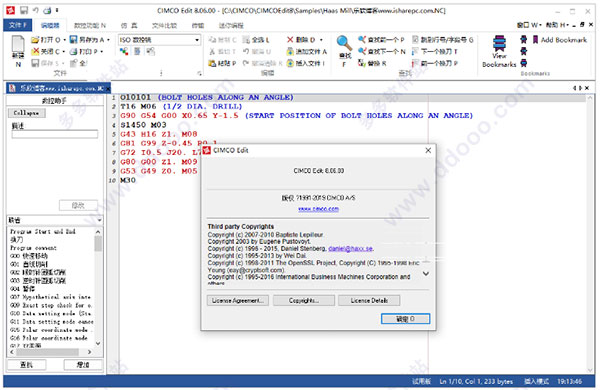Open the File F menu tab

click(18, 25)
